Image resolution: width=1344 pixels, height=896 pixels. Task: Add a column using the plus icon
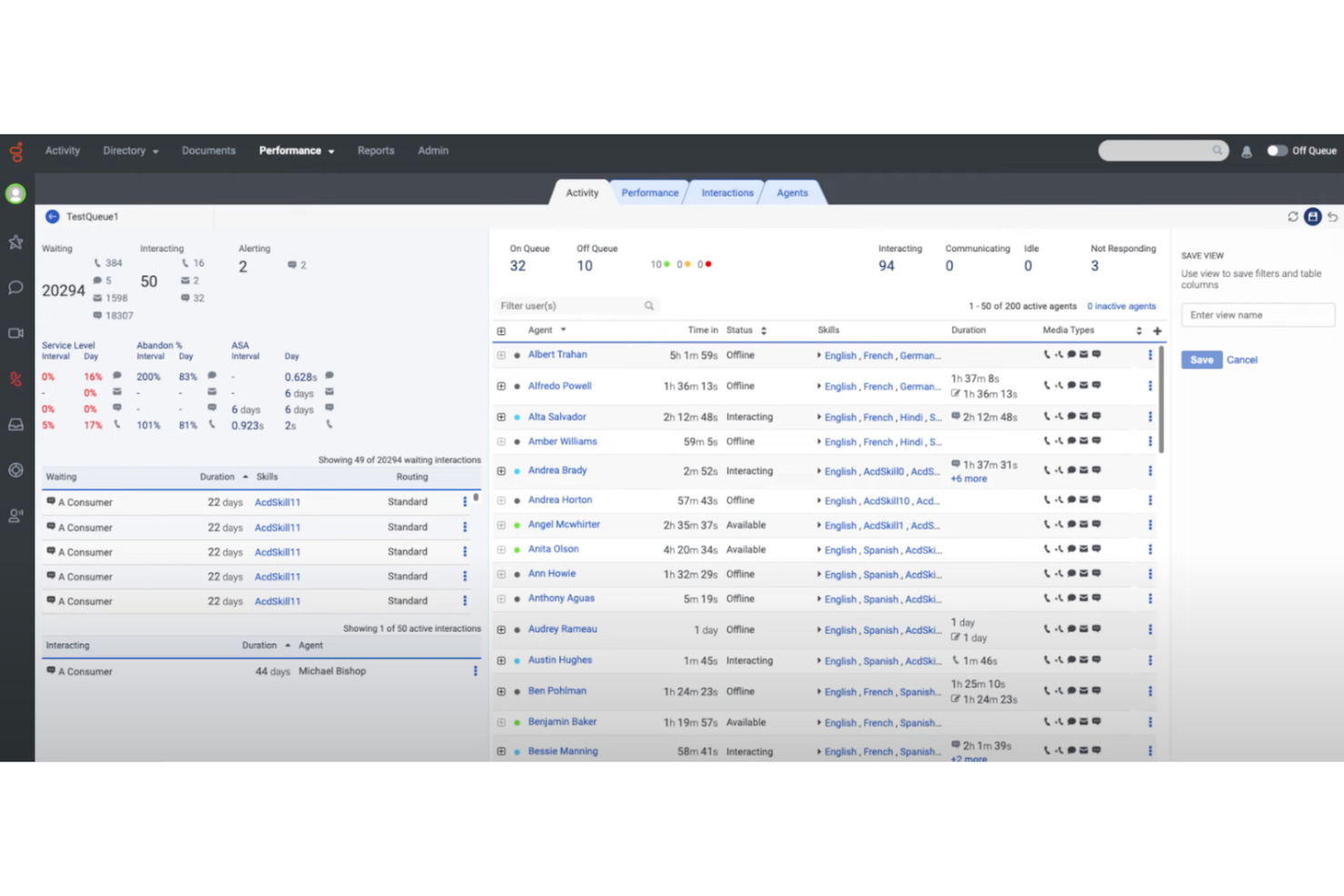pyautogui.click(x=1156, y=331)
